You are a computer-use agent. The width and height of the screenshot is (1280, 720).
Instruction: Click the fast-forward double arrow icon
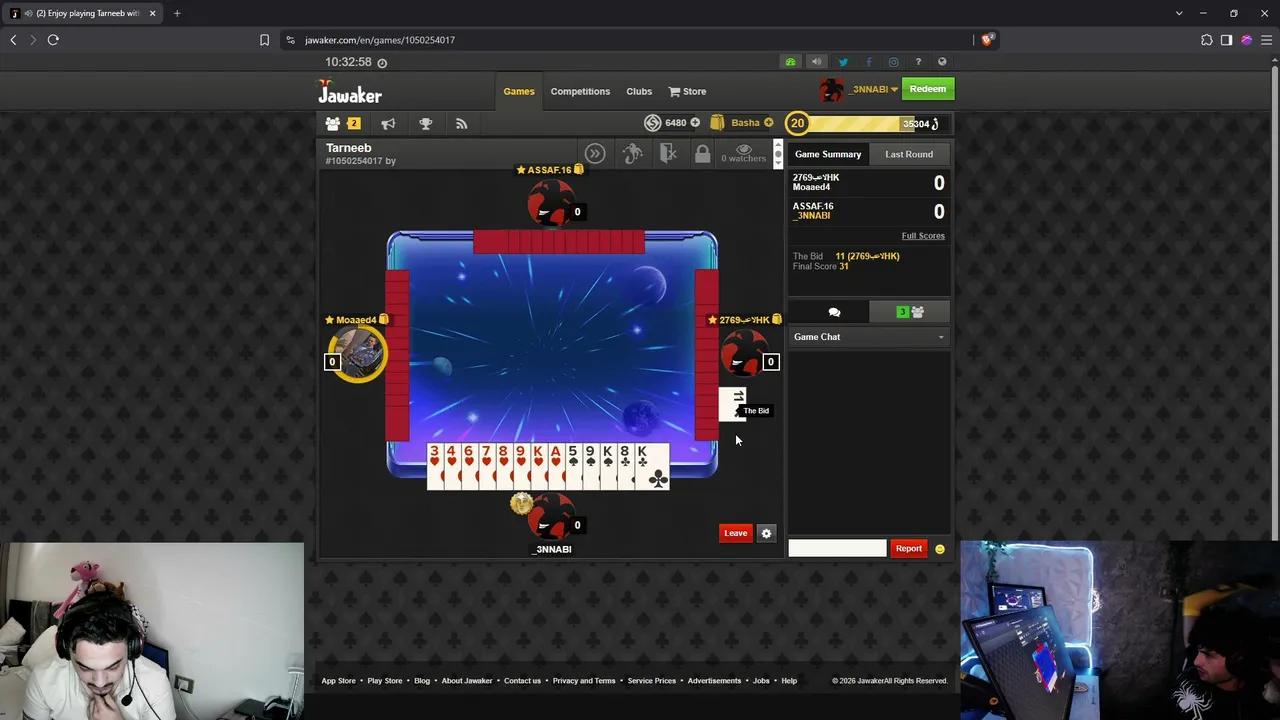point(595,153)
